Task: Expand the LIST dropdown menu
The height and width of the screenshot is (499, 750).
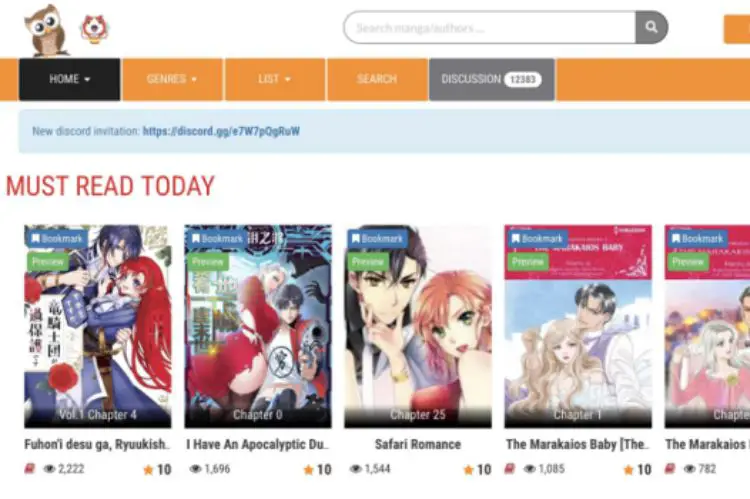Action: pos(275,79)
